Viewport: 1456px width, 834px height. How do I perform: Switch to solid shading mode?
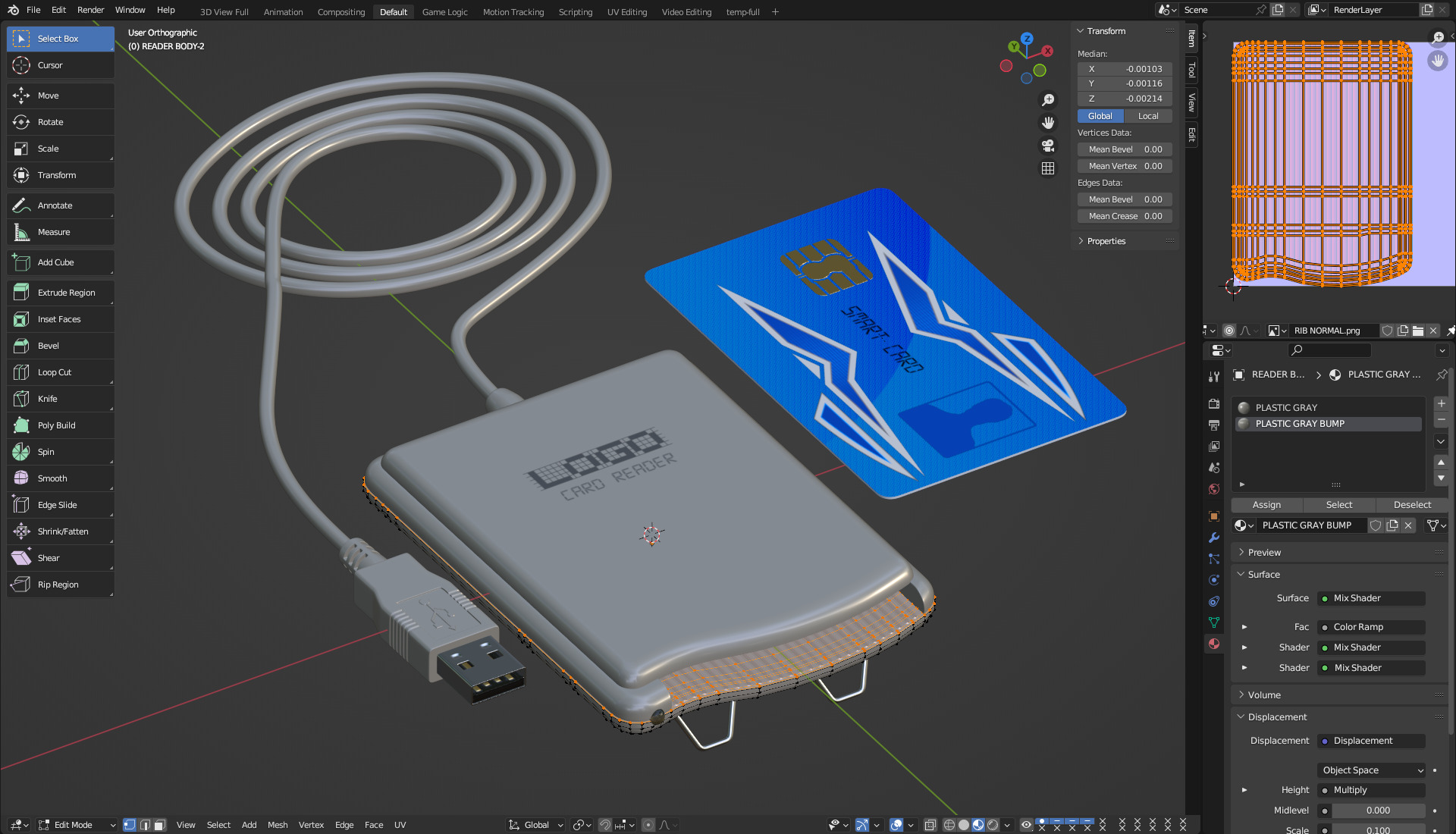pyautogui.click(x=964, y=825)
